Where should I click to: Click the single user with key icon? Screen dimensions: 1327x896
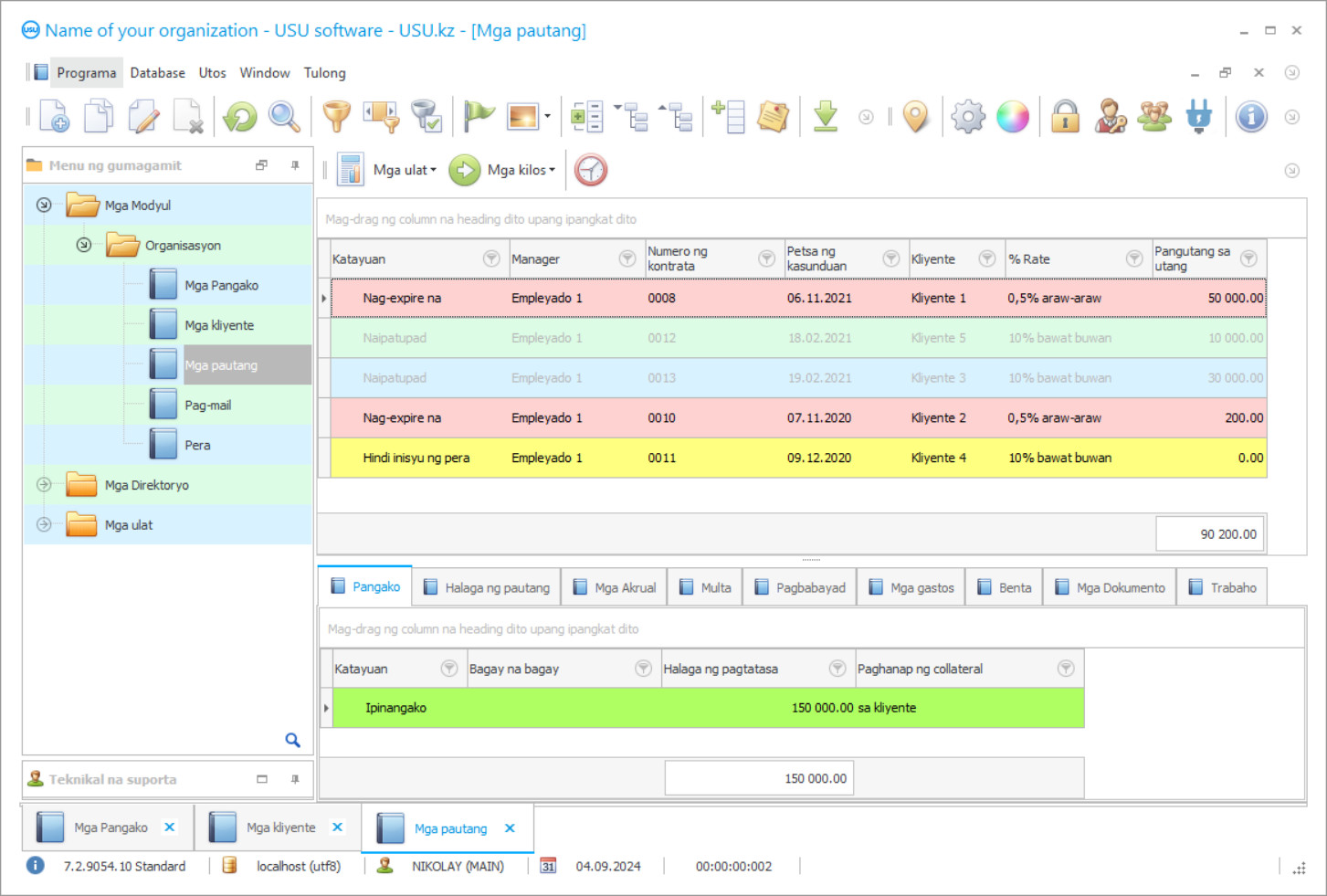click(x=1111, y=117)
